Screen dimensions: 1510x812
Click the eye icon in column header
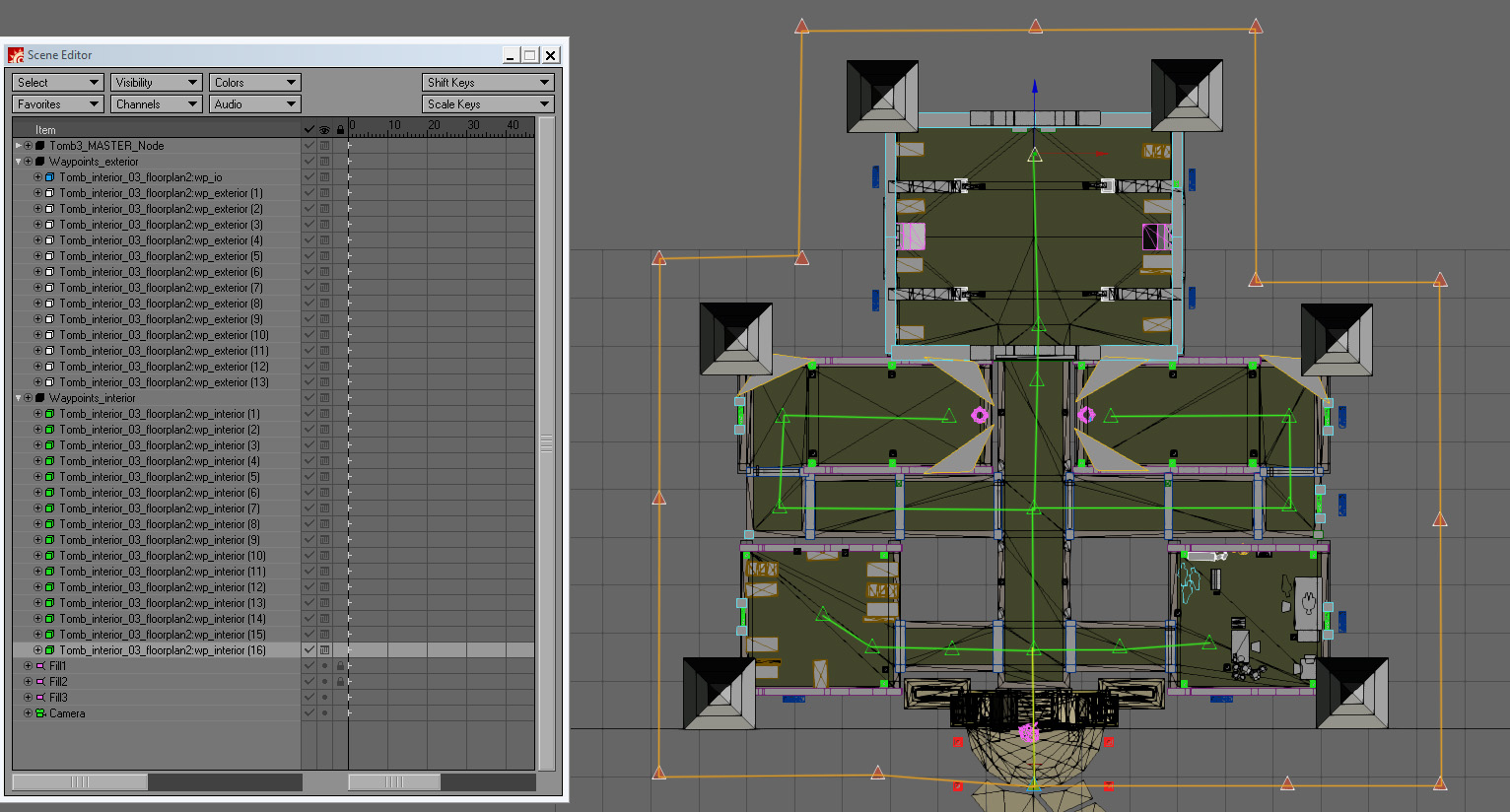pos(324,129)
